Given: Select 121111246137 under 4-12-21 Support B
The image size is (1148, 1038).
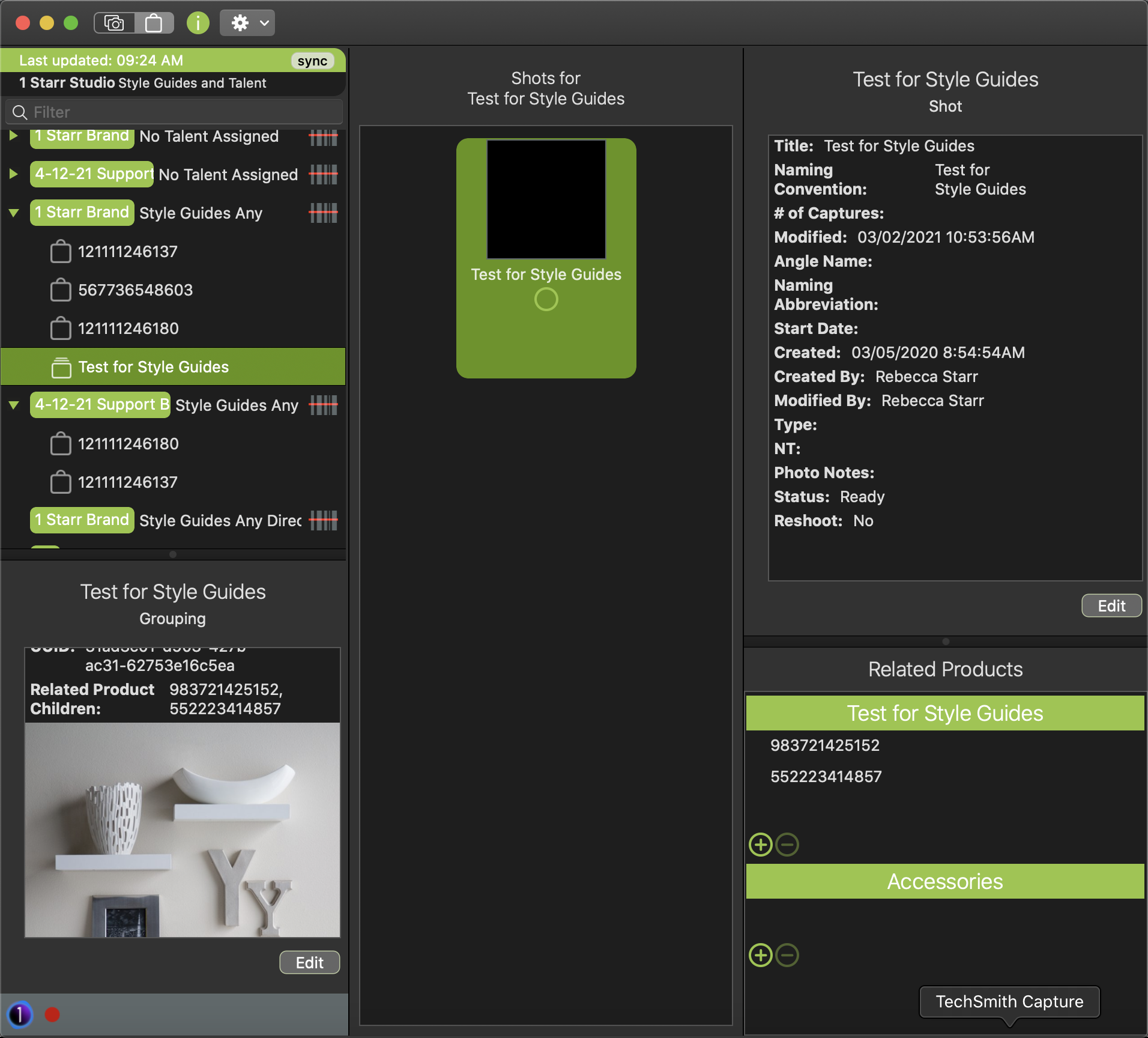Looking at the screenshot, I should pos(127,482).
